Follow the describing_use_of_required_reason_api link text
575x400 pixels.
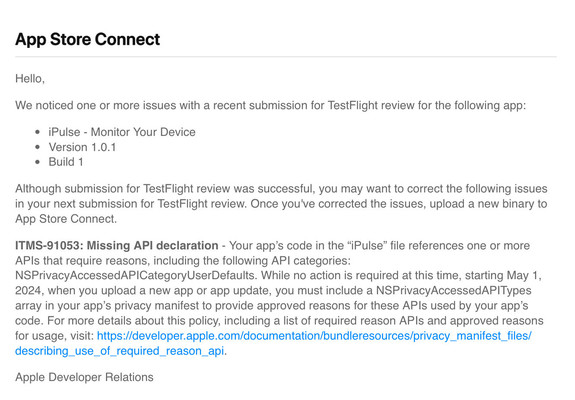click(x=120, y=351)
